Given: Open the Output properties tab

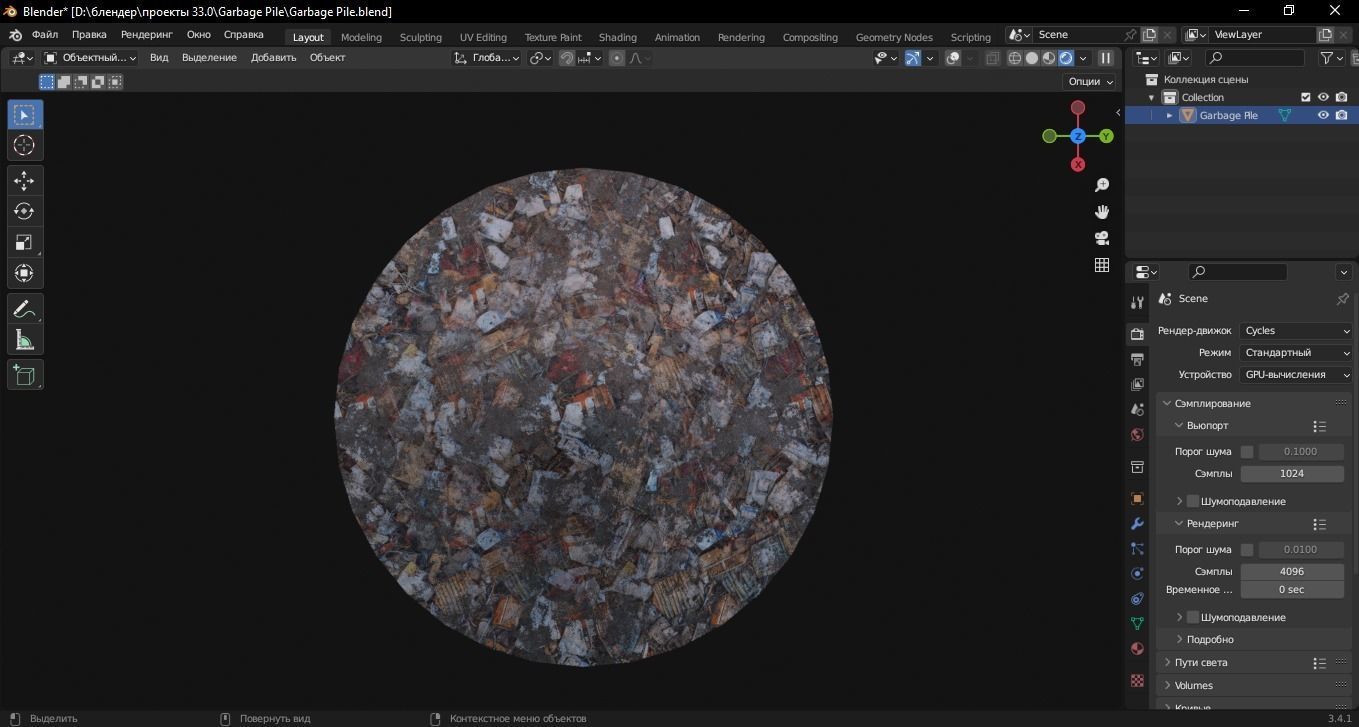Looking at the screenshot, I should click(x=1137, y=359).
